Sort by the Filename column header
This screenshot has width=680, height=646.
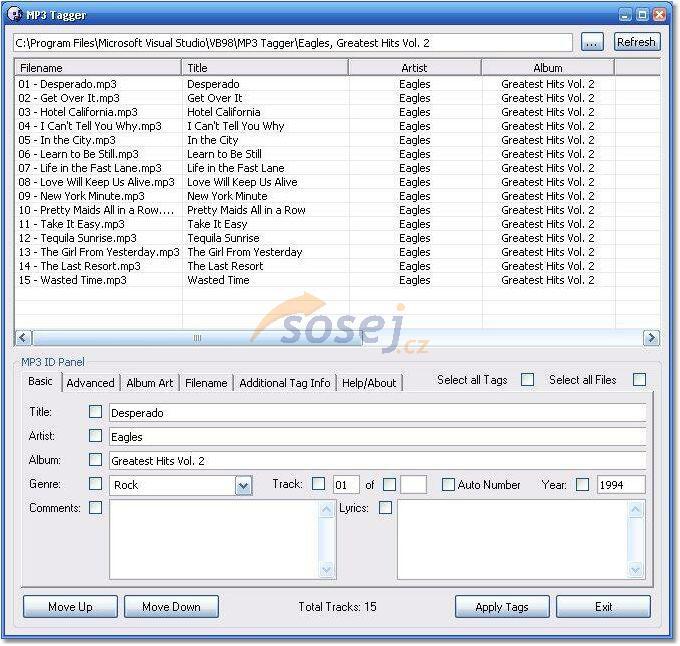98,68
